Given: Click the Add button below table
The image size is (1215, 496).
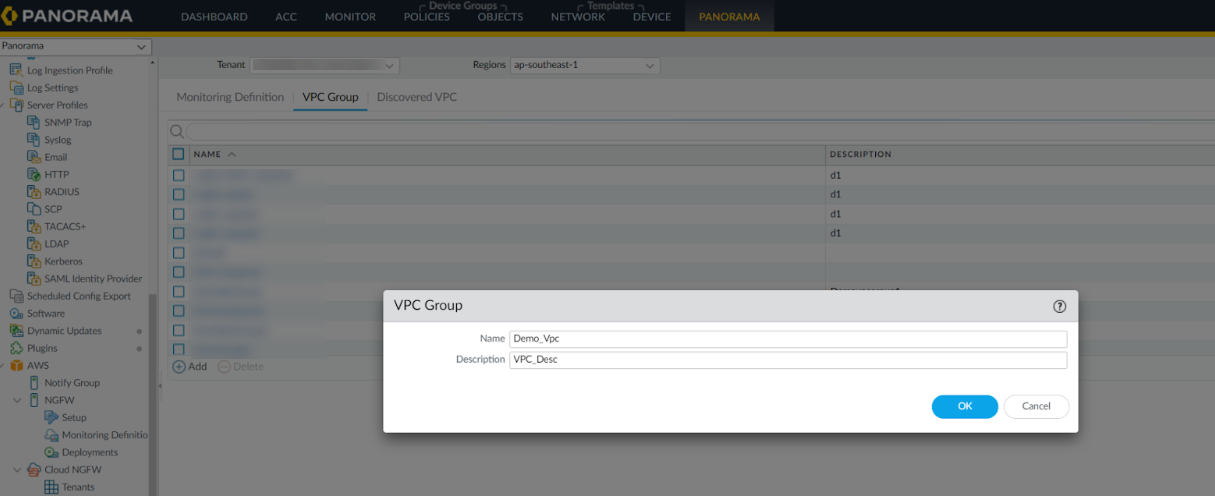Looking at the screenshot, I should click(190, 366).
